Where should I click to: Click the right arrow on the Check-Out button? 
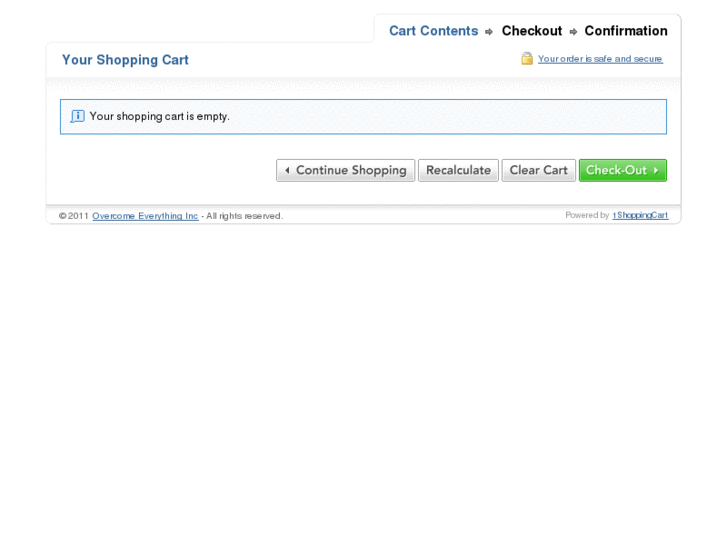pyautogui.click(x=656, y=170)
